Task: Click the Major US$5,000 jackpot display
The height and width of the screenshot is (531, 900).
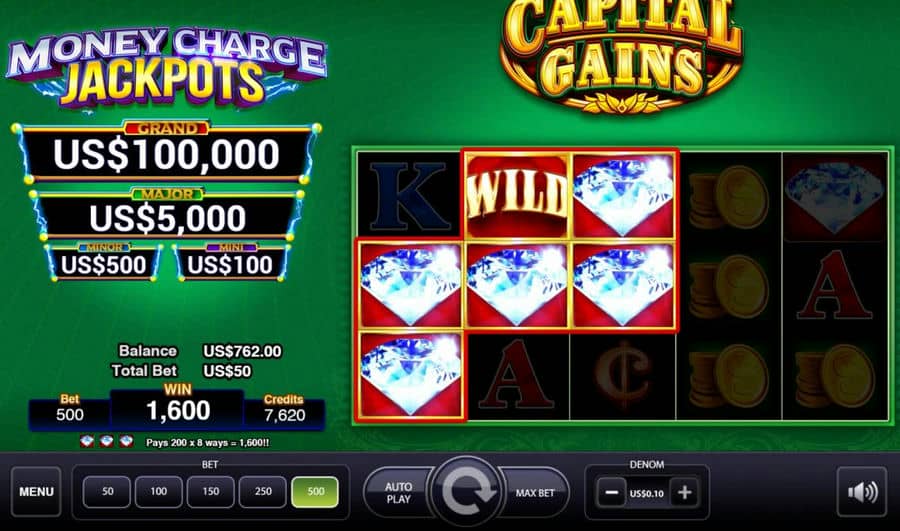Action: coord(168,215)
